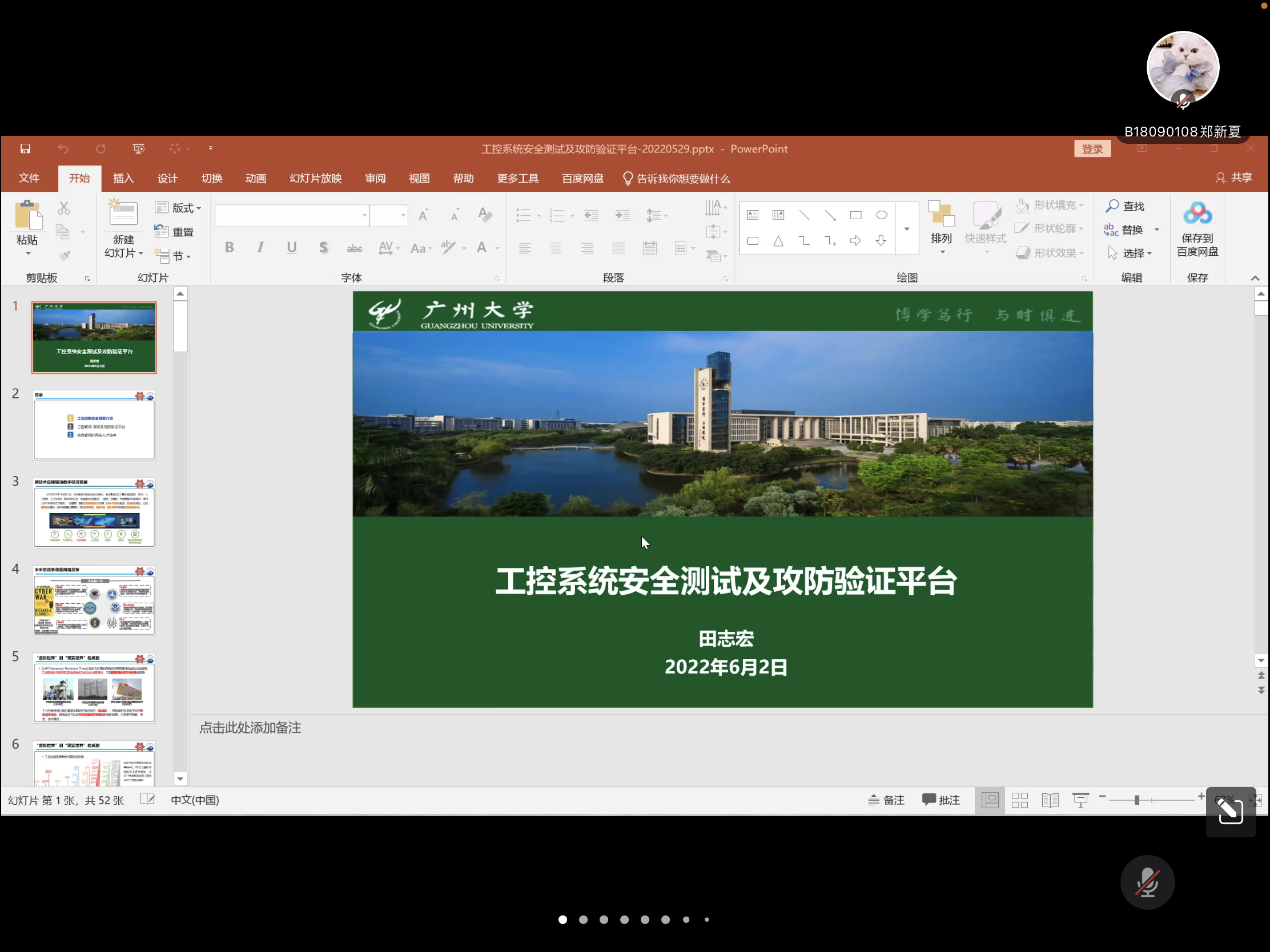The image size is (1270, 952).
Task: Click the muted microphone button
Action: 1147,882
